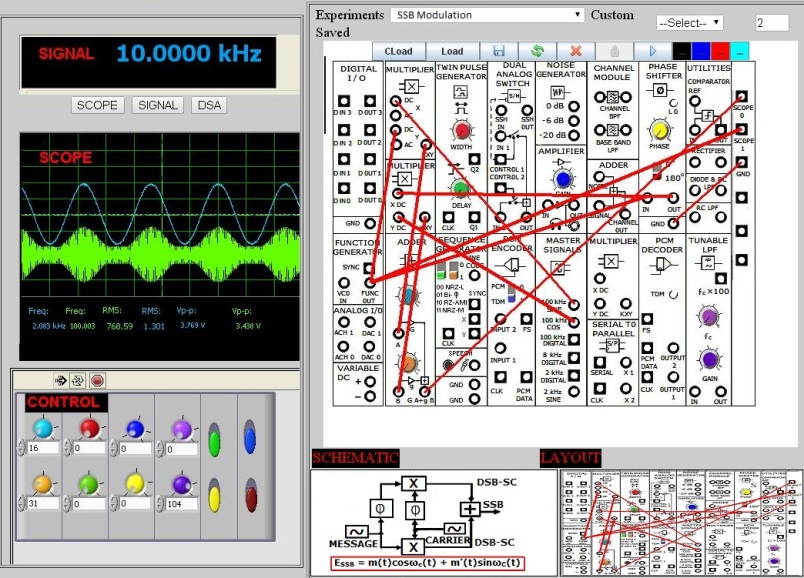Screen dimensions: 804x578
Task: Open the Custom --Select-- dropdown
Action: click(689, 22)
